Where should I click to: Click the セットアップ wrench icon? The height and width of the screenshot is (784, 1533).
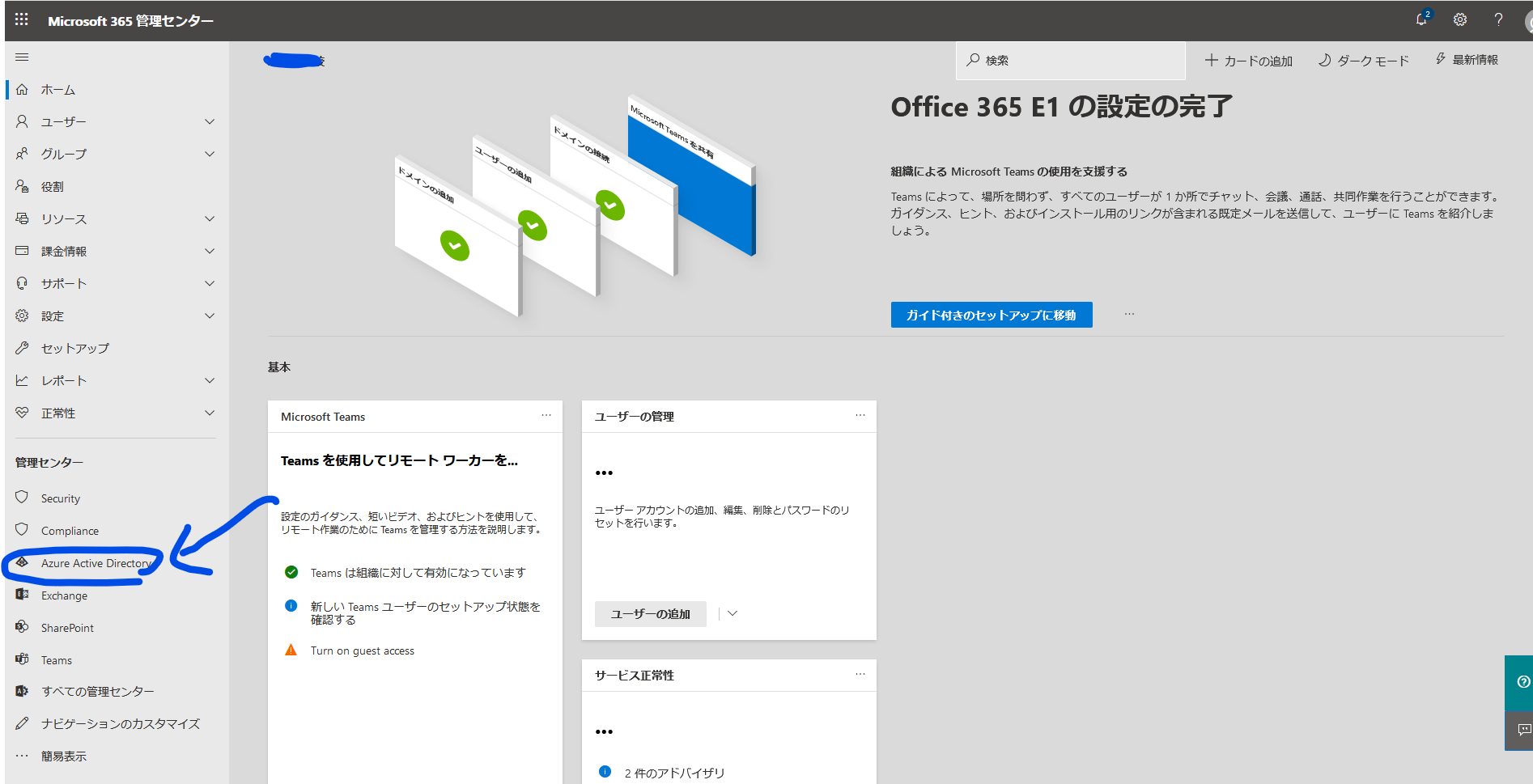tap(22, 348)
